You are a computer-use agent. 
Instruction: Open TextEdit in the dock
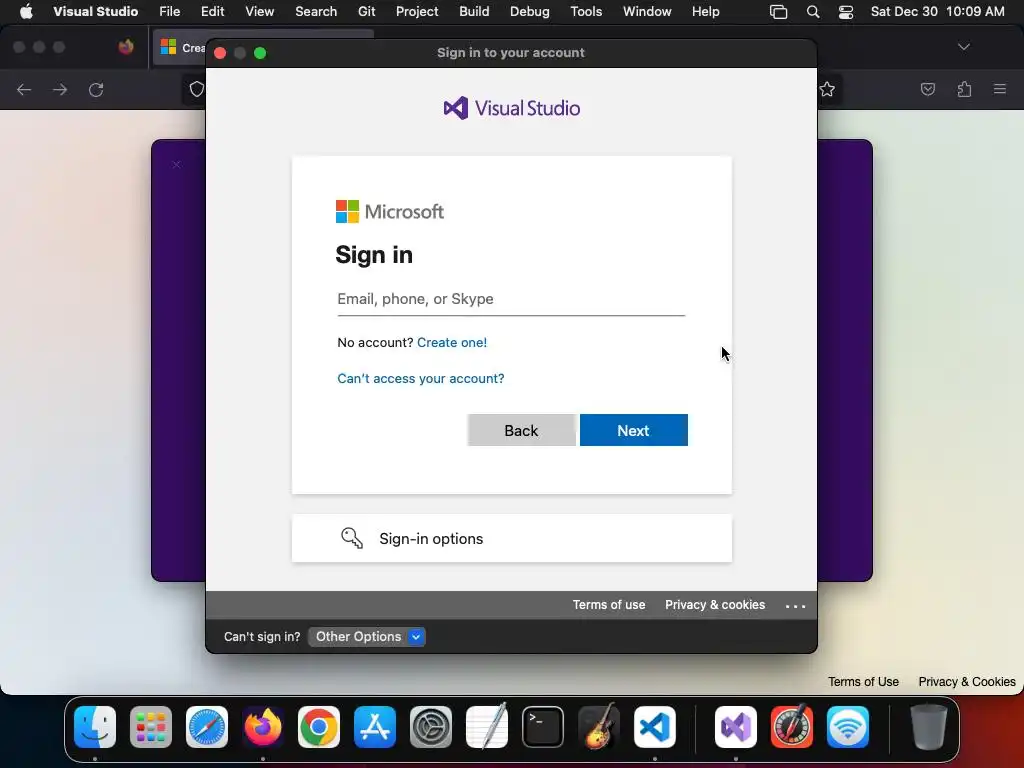click(487, 727)
